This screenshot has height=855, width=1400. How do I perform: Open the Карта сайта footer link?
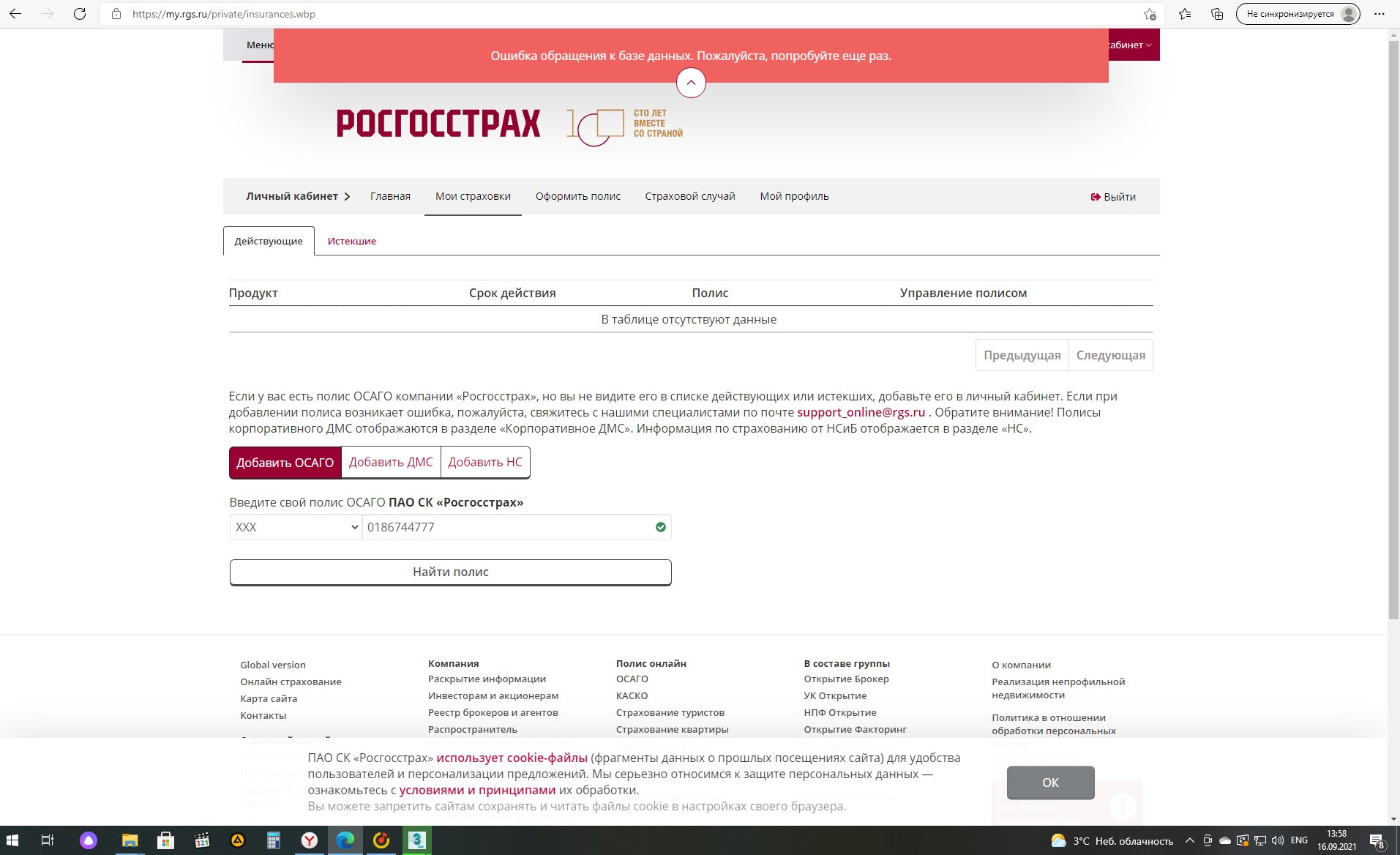tap(269, 698)
